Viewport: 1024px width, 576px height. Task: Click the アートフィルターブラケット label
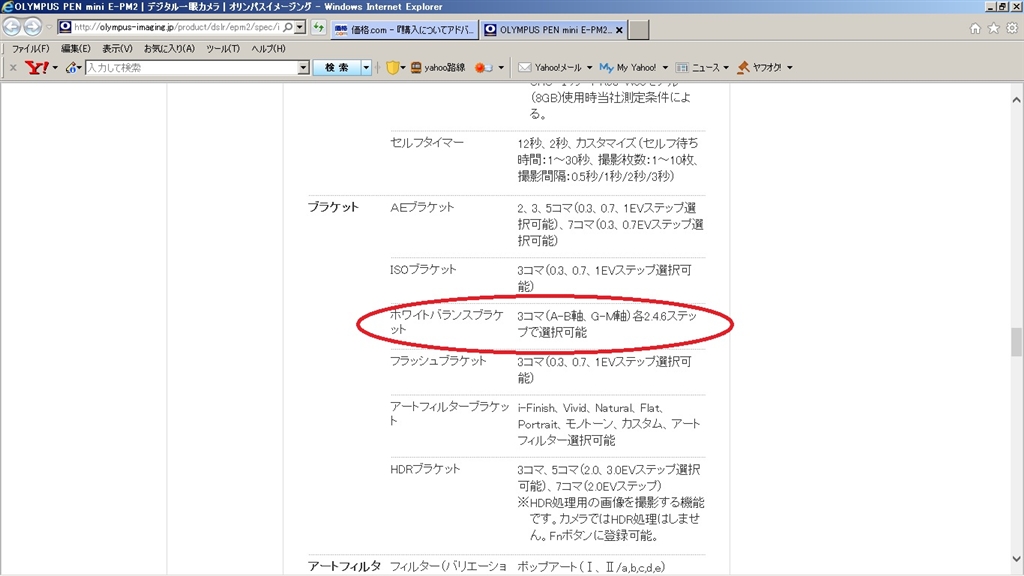[x=449, y=413]
